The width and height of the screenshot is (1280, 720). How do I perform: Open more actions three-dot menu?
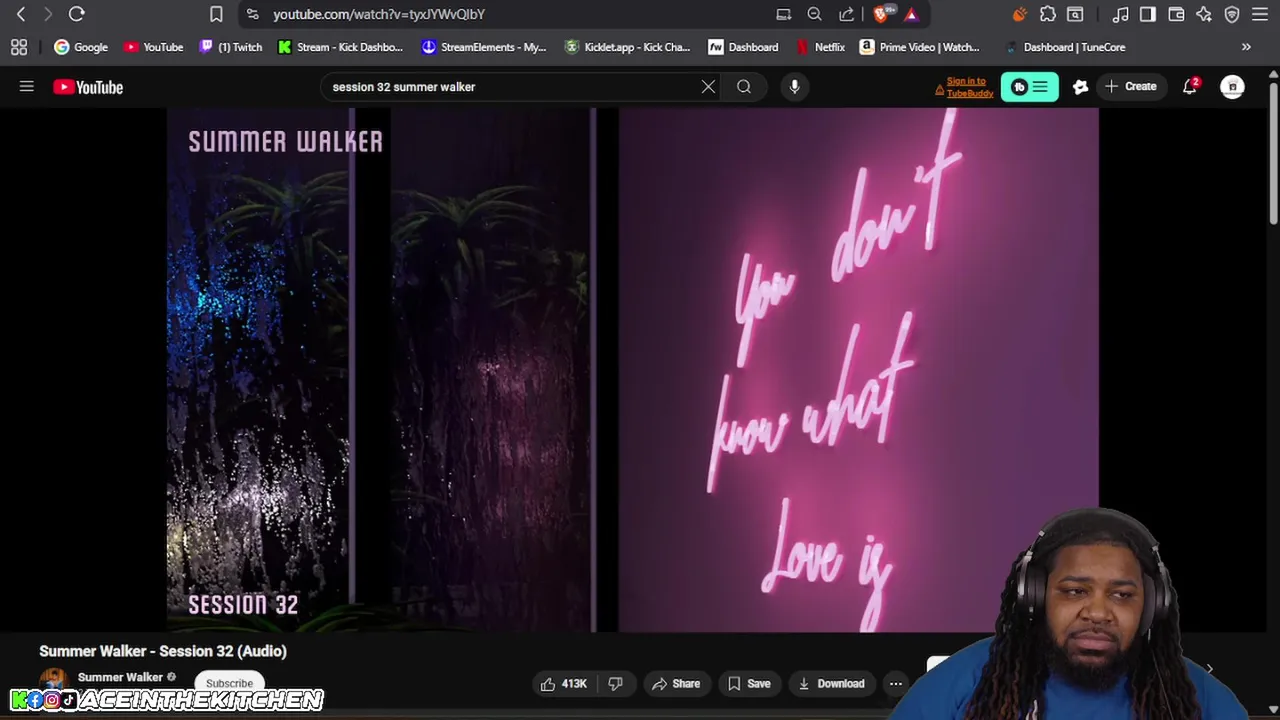point(896,684)
